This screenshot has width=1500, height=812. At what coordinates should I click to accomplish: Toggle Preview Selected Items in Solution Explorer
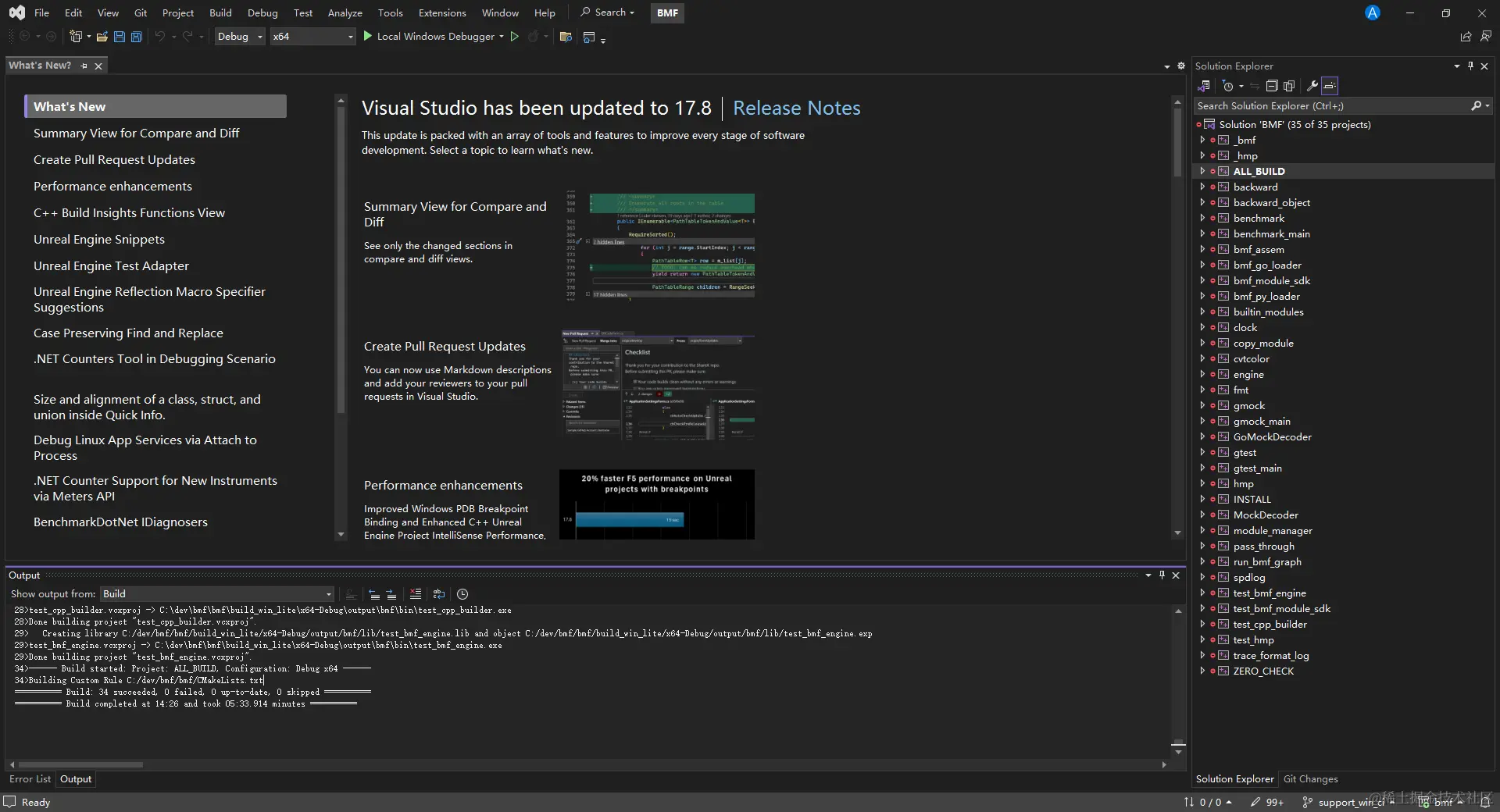pyautogui.click(x=1330, y=86)
